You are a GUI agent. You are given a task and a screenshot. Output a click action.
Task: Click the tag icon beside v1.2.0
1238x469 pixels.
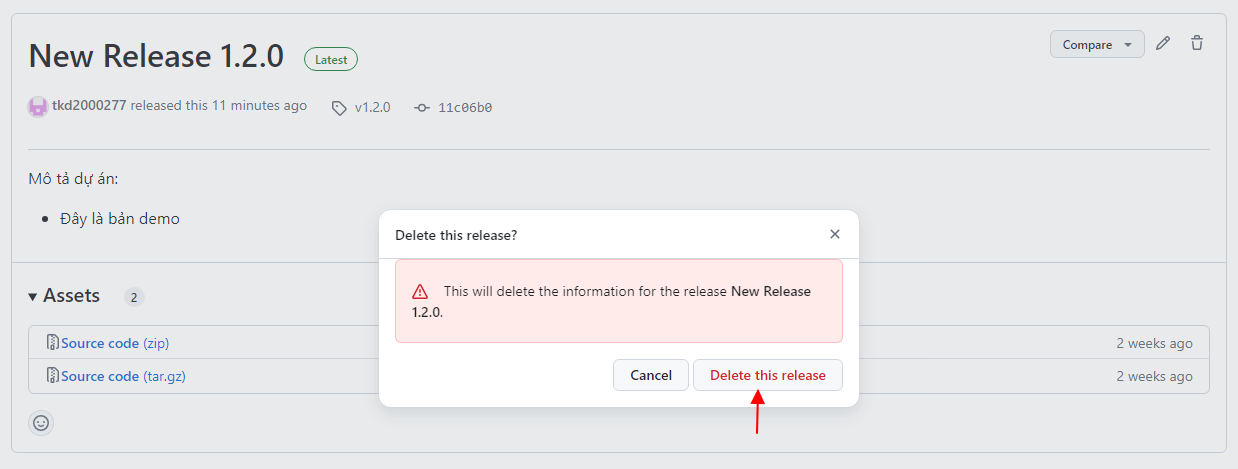[x=340, y=107]
